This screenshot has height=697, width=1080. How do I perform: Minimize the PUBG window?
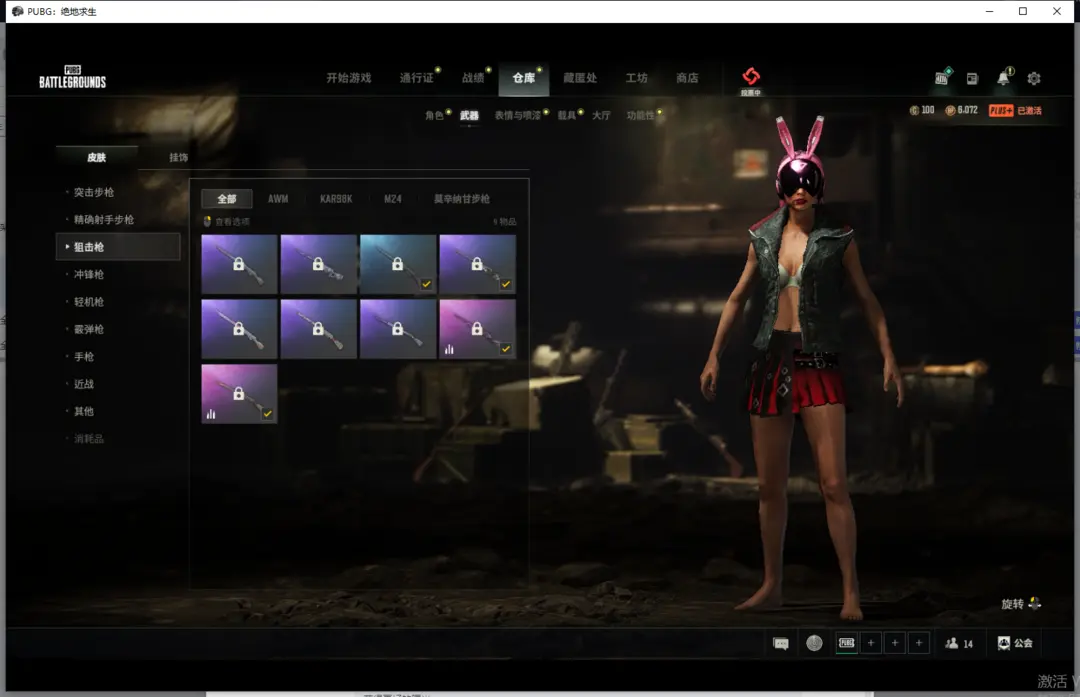coord(989,11)
